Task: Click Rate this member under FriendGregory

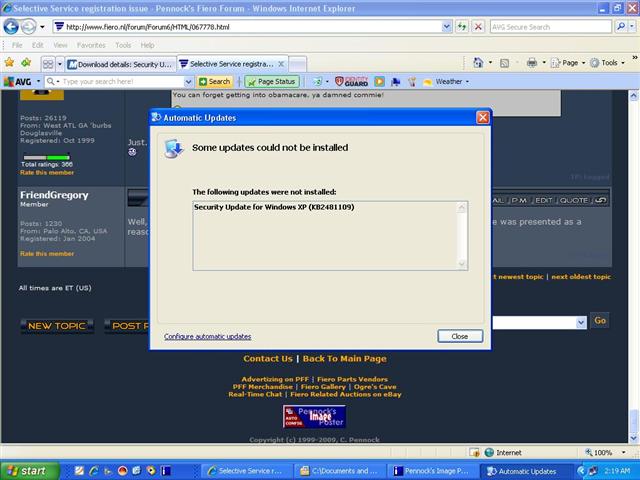Action: pyautogui.click(x=47, y=253)
